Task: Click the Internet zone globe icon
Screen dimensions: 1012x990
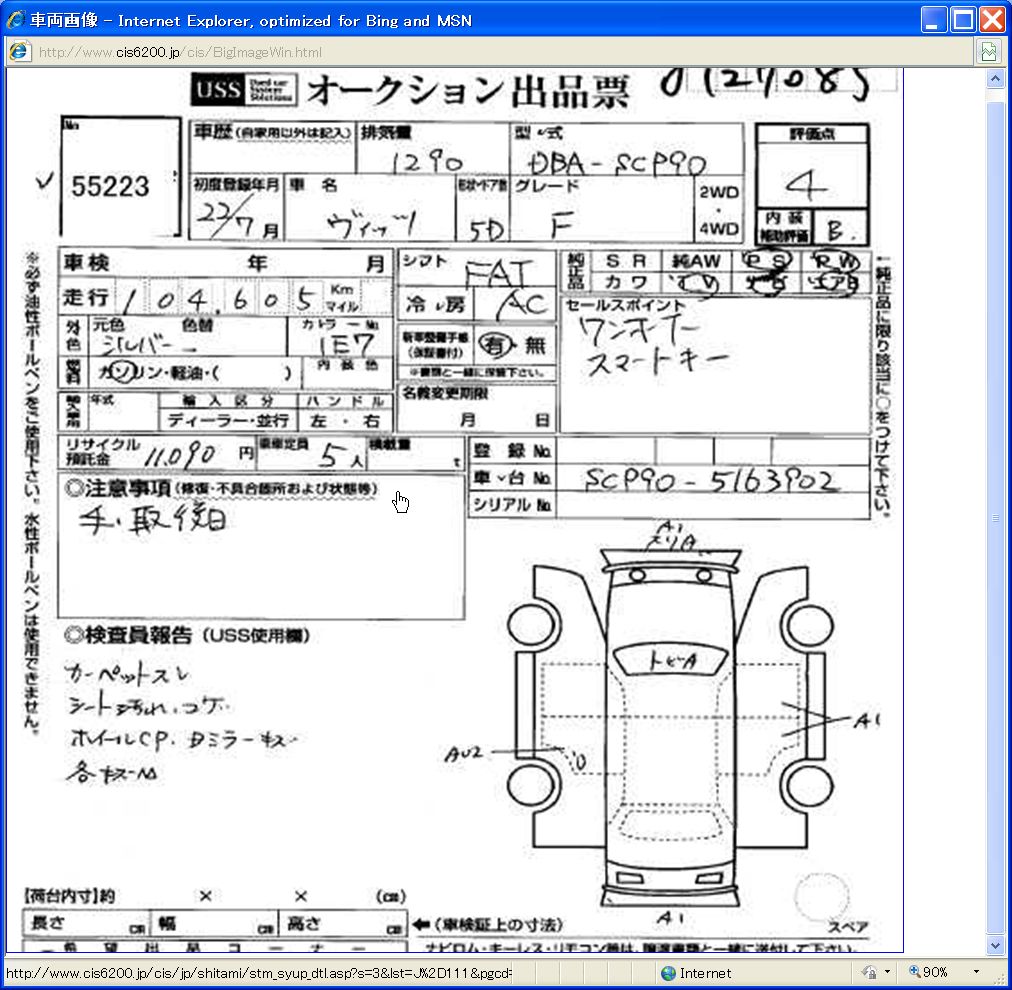Action: 668,972
